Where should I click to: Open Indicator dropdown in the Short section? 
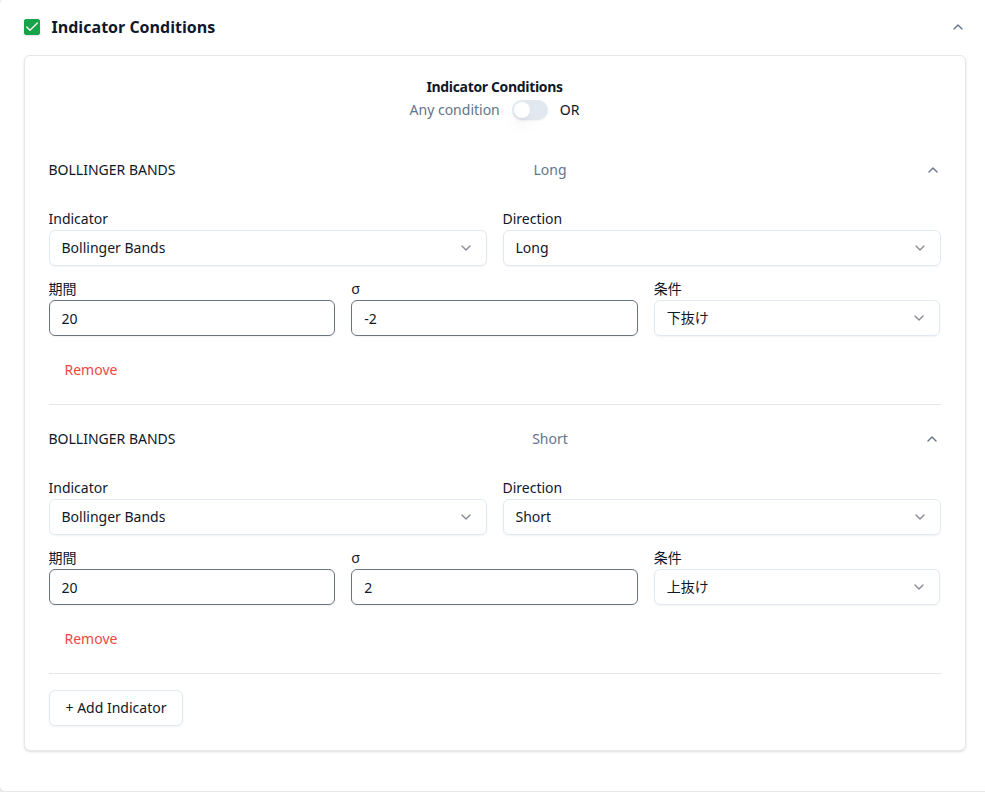click(267, 517)
